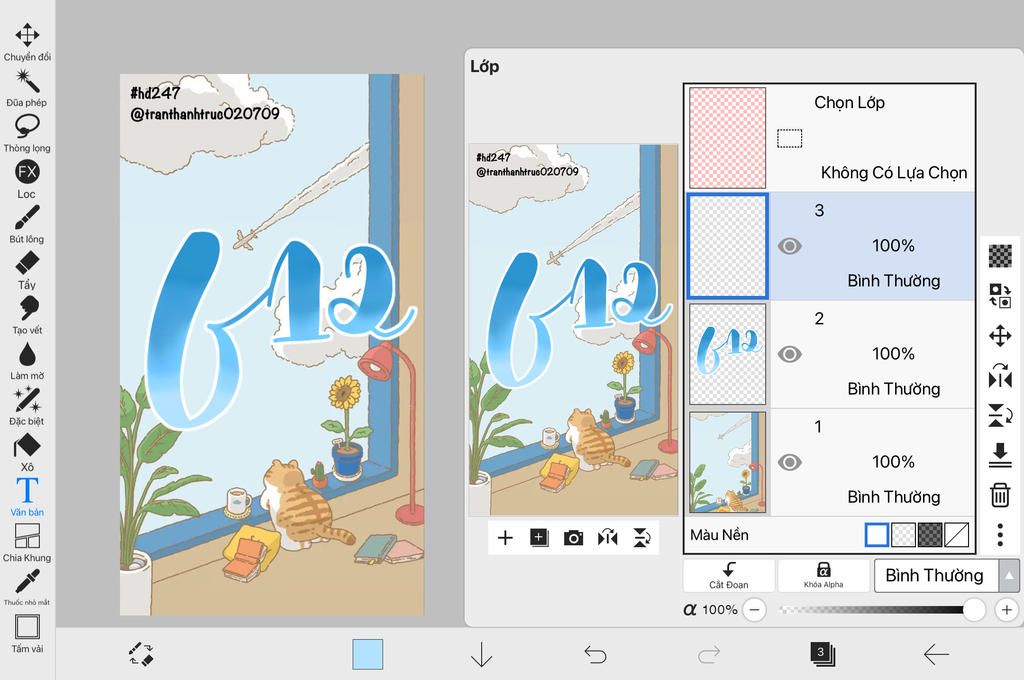1024x680 pixels.
Task: Click layer 2 Bình Thường label
Action: (x=893, y=389)
